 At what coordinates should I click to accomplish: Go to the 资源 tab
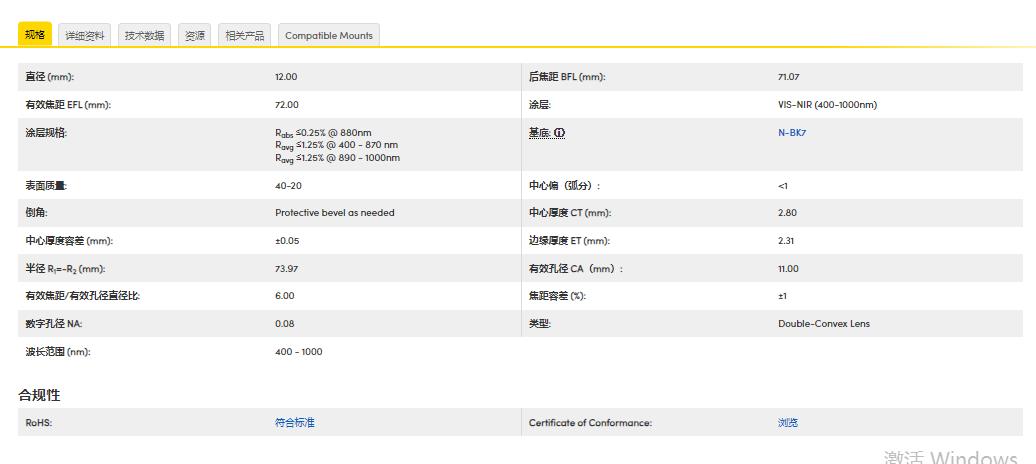(x=195, y=36)
